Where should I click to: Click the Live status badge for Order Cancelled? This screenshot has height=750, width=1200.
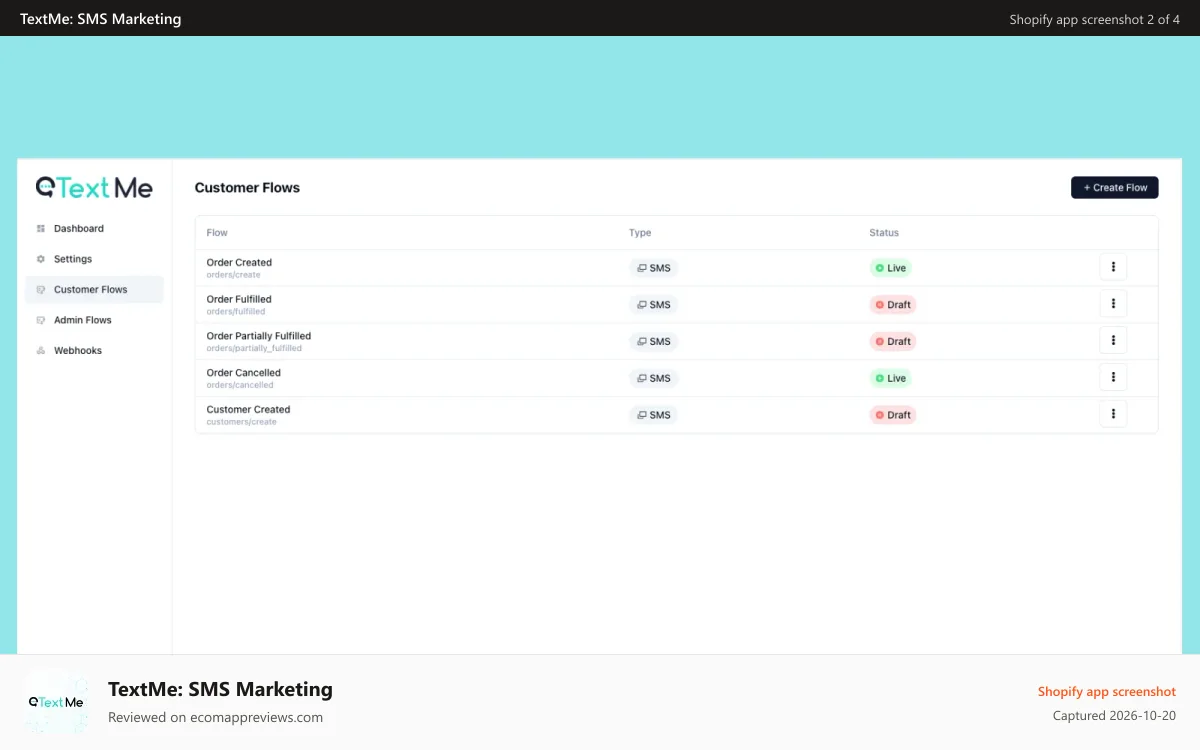[891, 378]
